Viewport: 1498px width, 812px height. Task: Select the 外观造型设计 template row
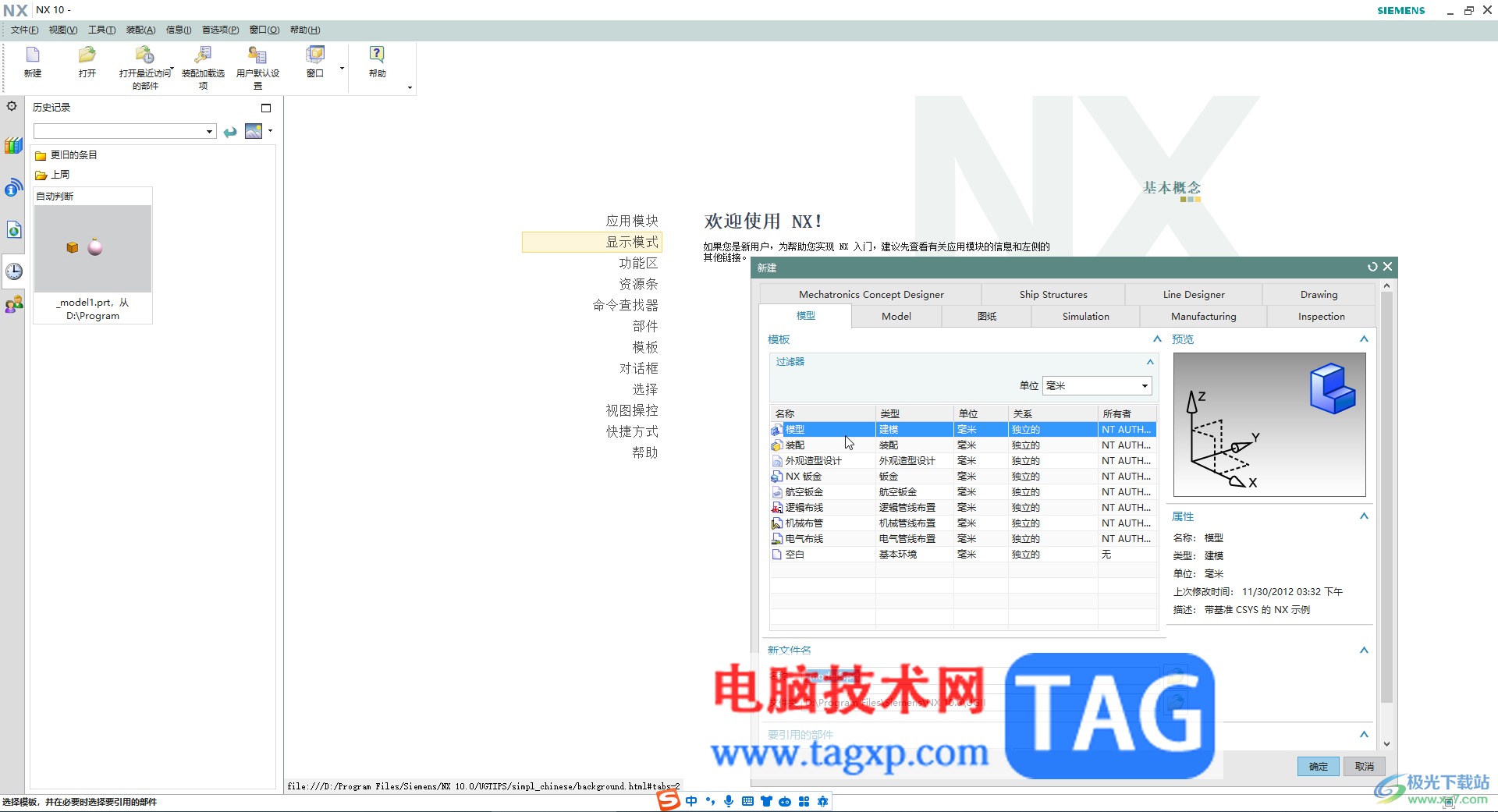(x=963, y=460)
